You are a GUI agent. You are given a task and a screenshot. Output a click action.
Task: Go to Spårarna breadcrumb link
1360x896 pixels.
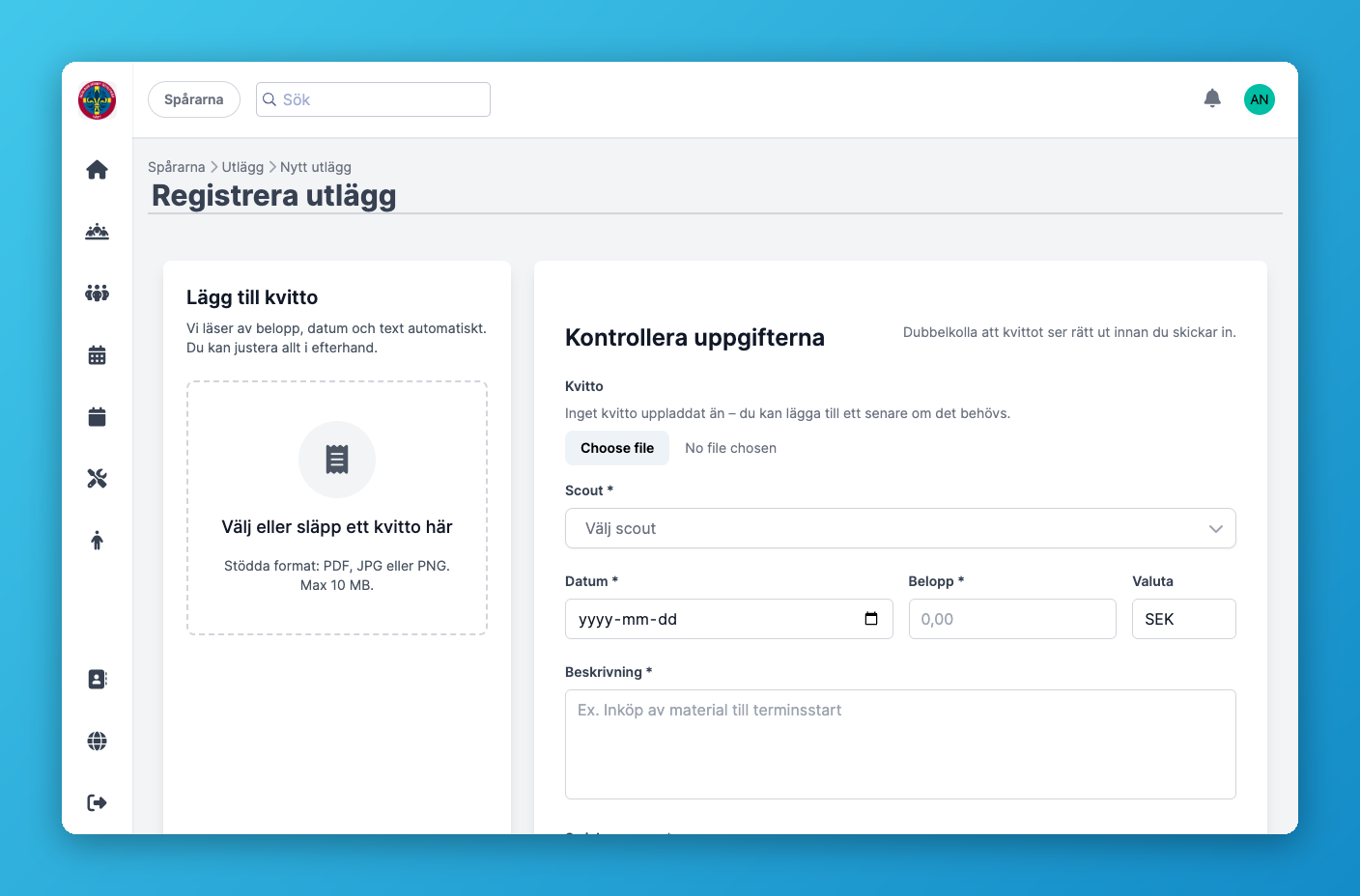[x=177, y=167]
